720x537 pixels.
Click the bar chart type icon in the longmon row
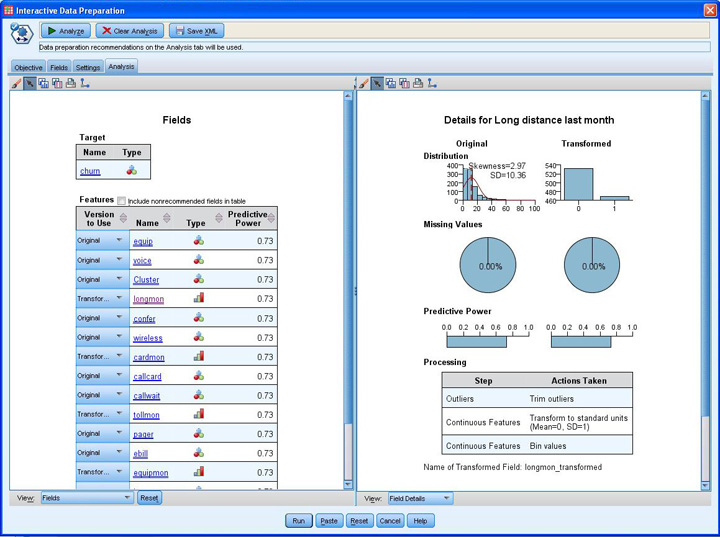point(199,298)
